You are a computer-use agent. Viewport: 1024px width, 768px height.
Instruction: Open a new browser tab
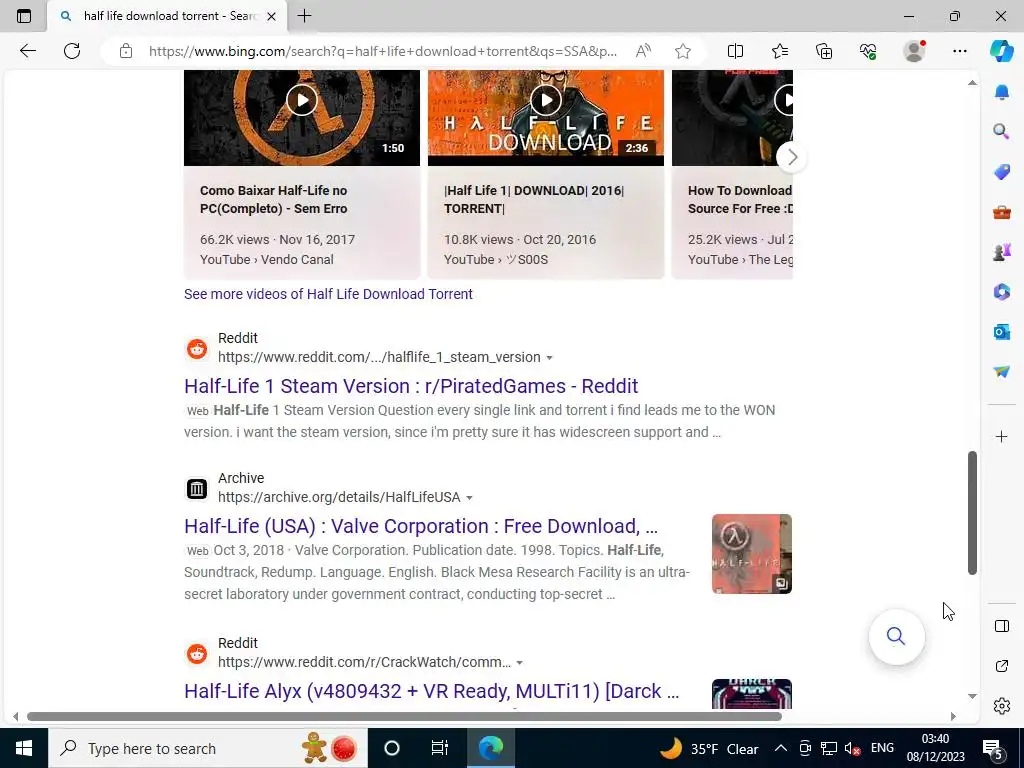(x=304, y=16)
